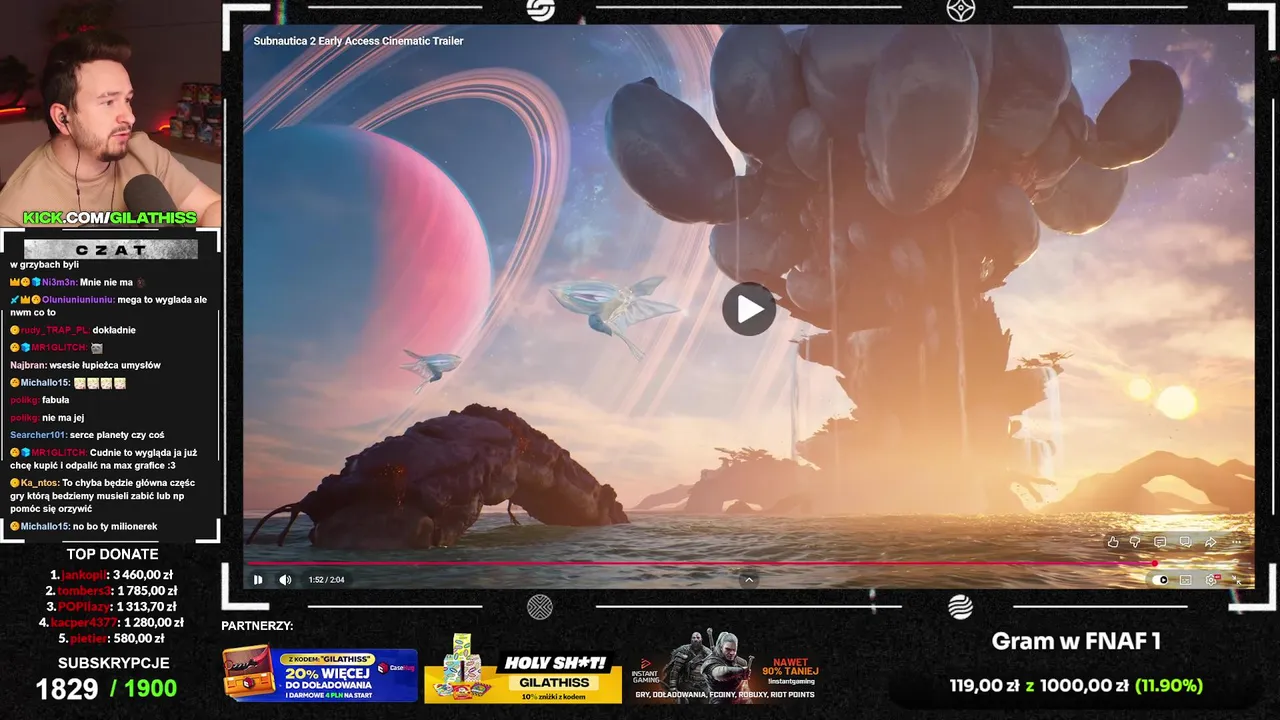Click the goal progress 119,00 zł z 1000,00 zł
1280x720 pixels.
(1039, 686)
